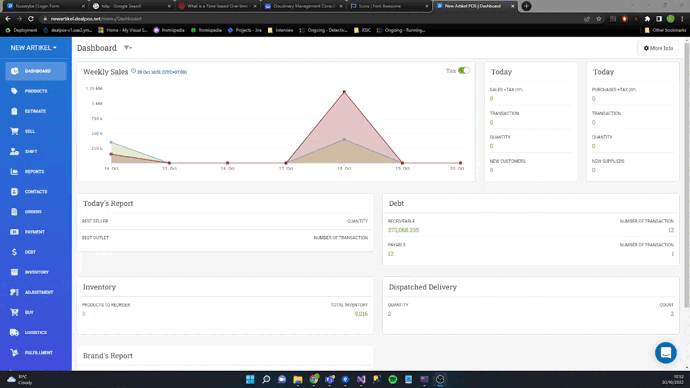690x388 pixels.
Task: Open the Inventory box icon
Action: [15, 272]
